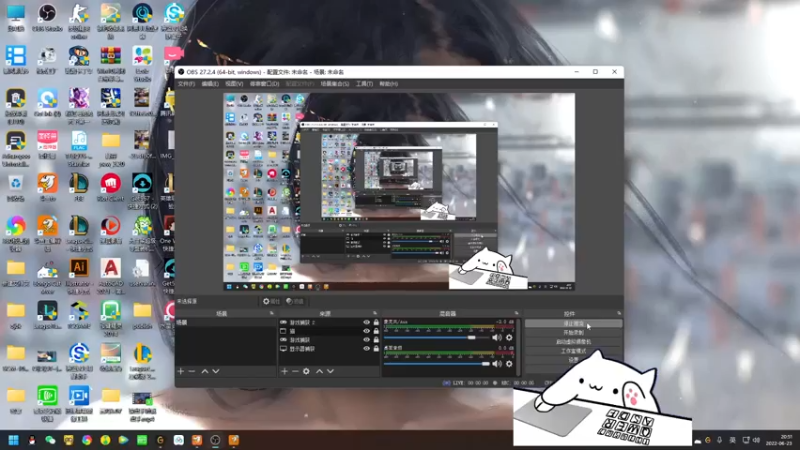
Task: Click the OBS preview canvas
Action: [x=399, y=192]
